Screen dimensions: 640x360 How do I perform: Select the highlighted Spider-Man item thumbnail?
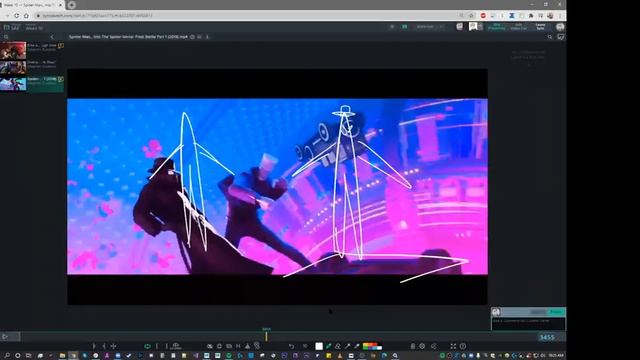coord(13,84)
